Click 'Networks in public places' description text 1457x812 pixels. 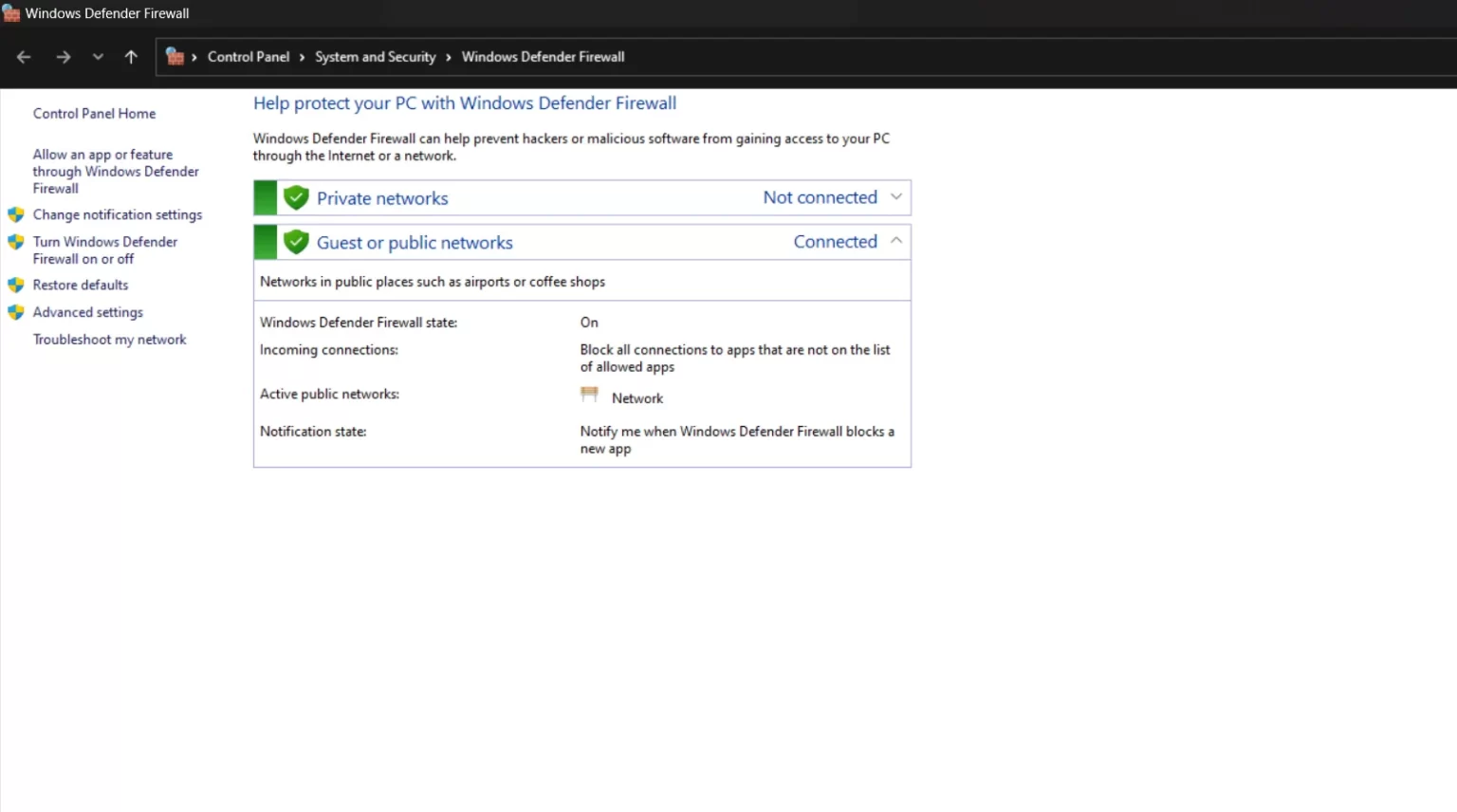pos(433,282)
